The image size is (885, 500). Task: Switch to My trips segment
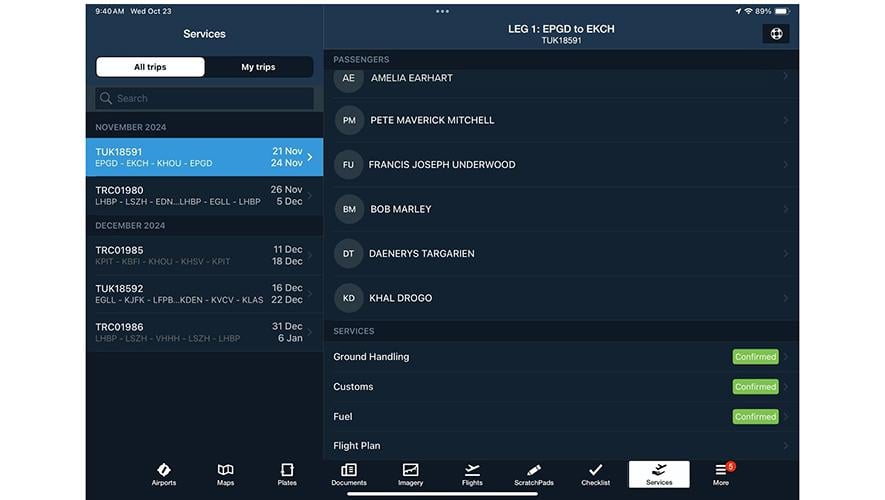click(259, 67)
